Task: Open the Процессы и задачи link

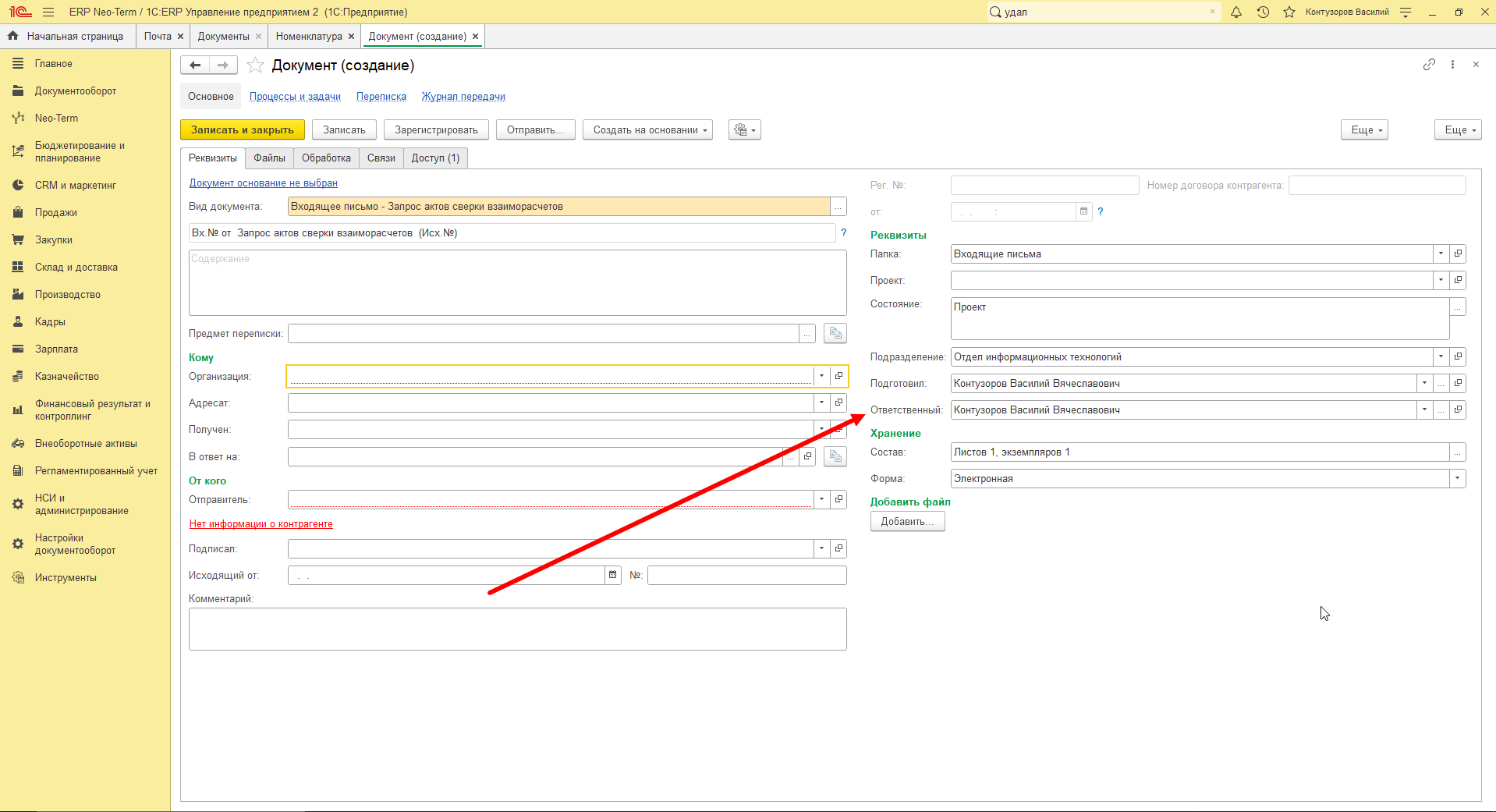Action: click(x=295, y=96)
